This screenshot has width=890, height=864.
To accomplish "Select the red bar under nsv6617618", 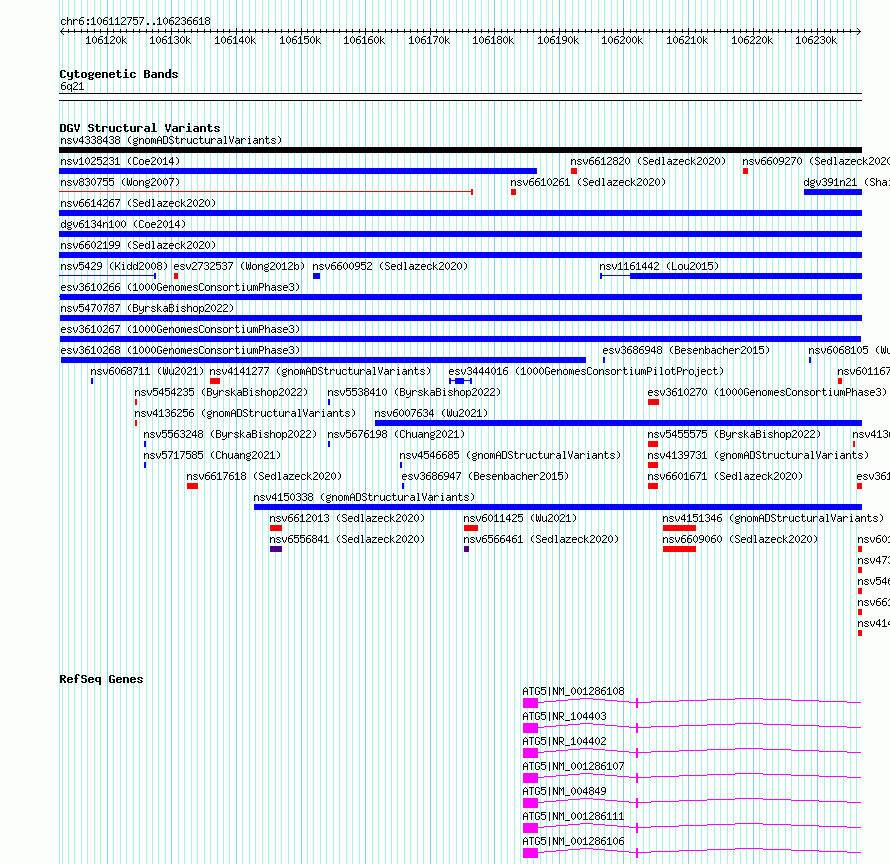I will pos(192,486).
